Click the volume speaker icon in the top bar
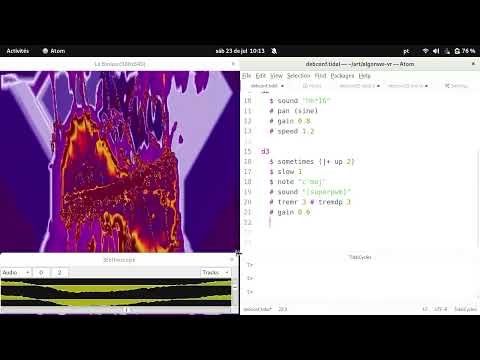The image size is (480, 360). coord(436,51)
